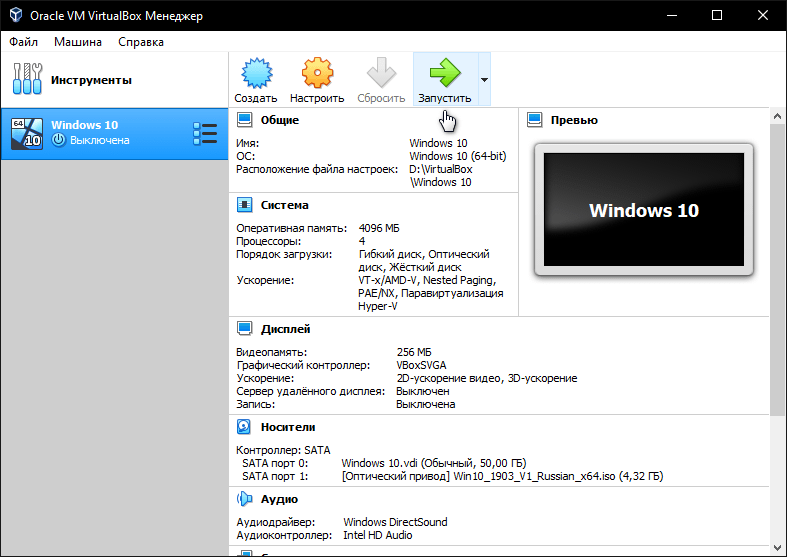
Task: Click the Оперативная память label
Action: tap(292, 228)
